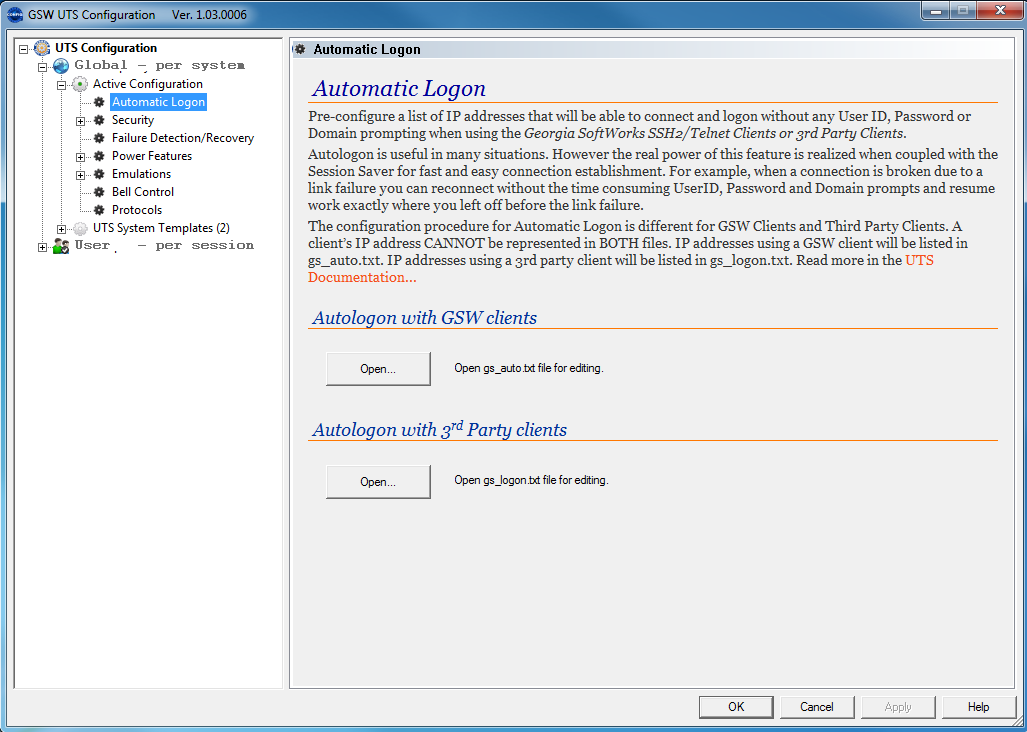Screen dimensions: 1027x732
Task: Click the GSW application icon in title bar
Action: pyautogui.click(x=14, y=14)
